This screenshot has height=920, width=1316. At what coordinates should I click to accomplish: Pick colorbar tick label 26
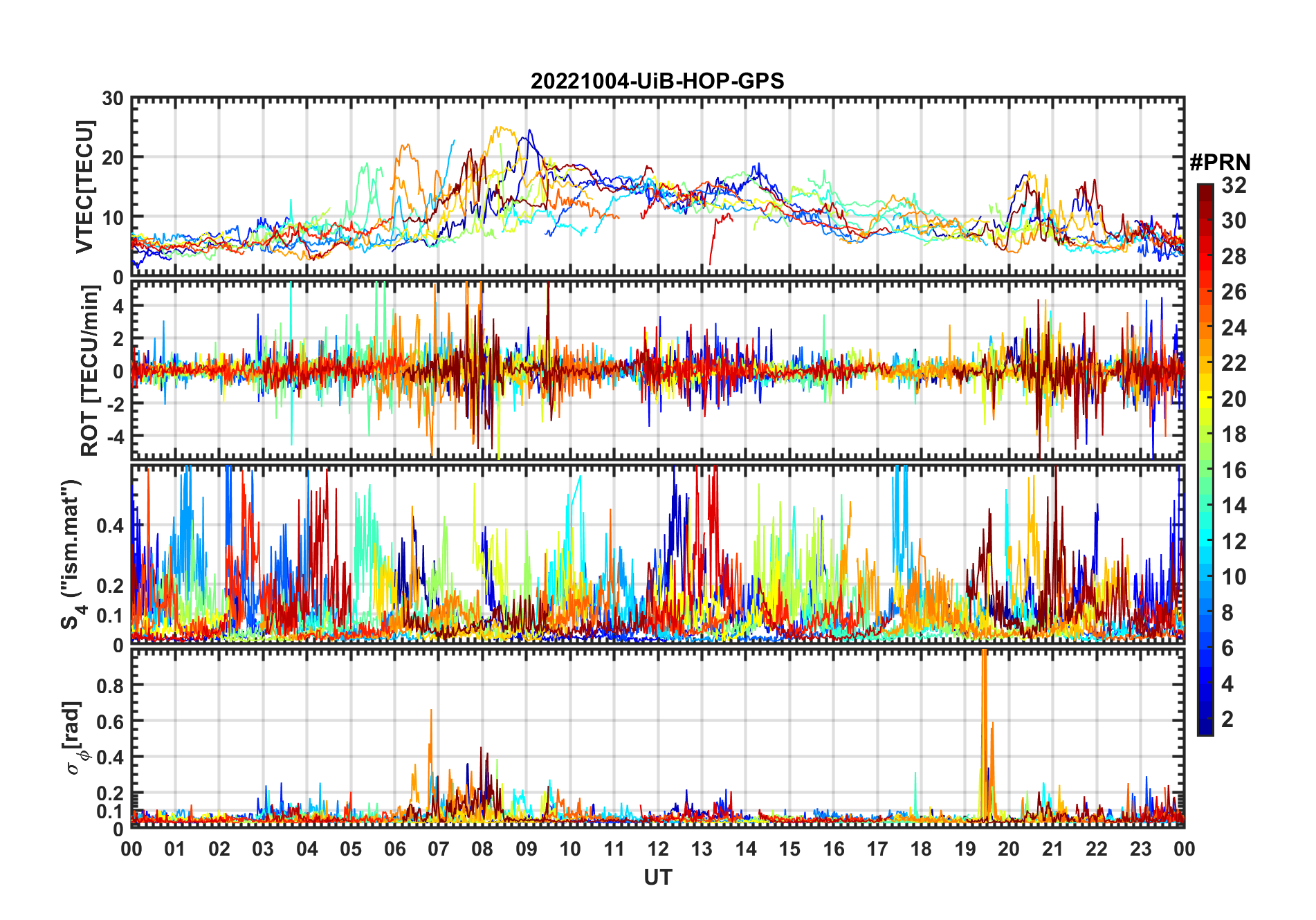[x=1234, y=292]
